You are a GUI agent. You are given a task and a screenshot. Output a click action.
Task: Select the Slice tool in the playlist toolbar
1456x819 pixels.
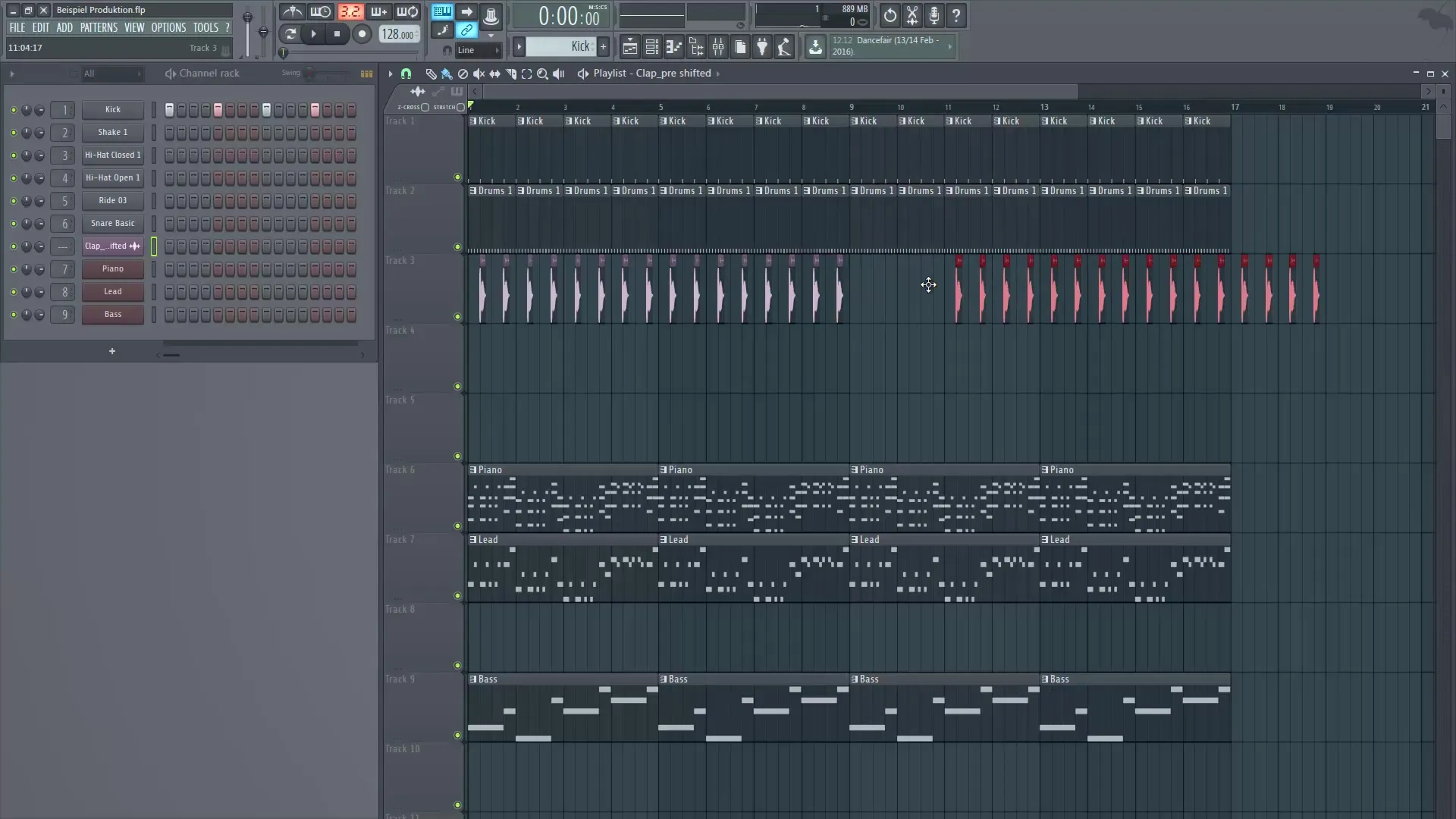511,74
